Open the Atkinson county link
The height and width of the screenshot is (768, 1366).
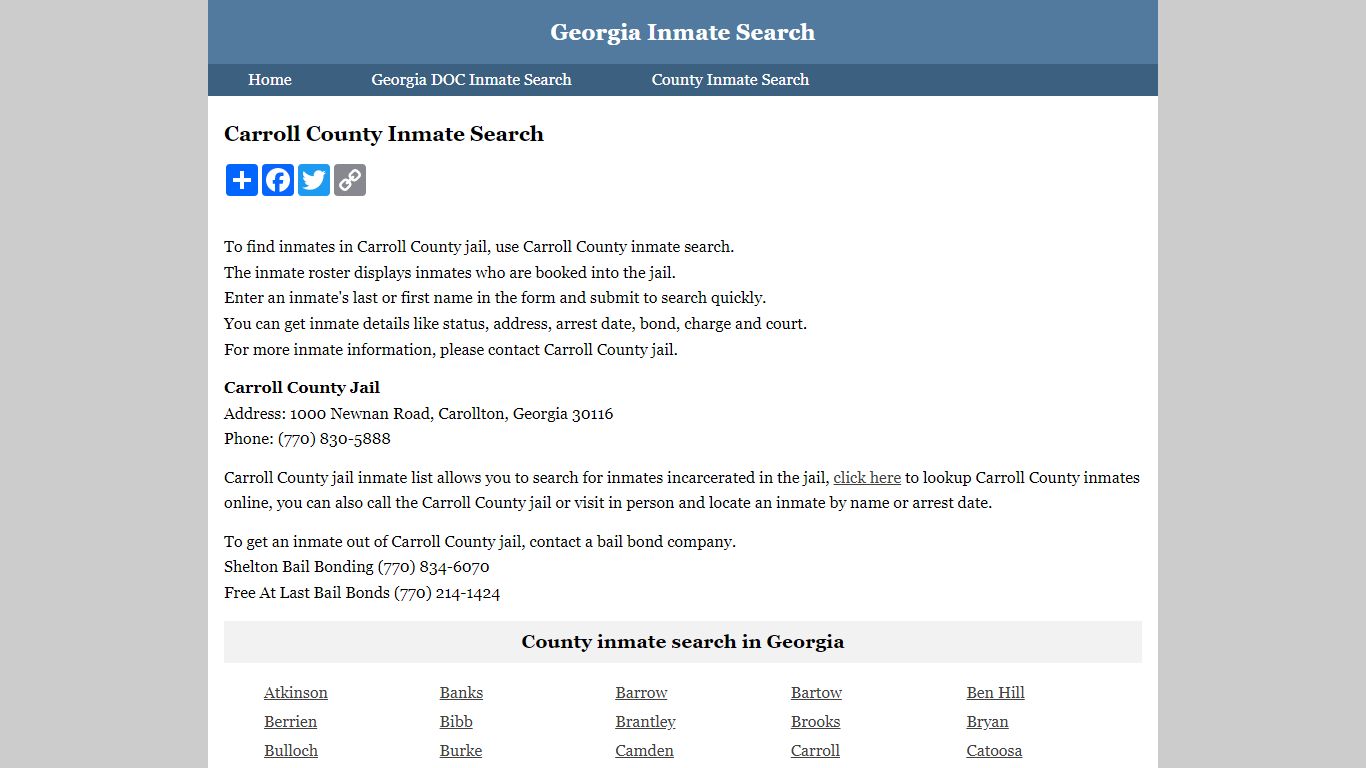(296, 693)
